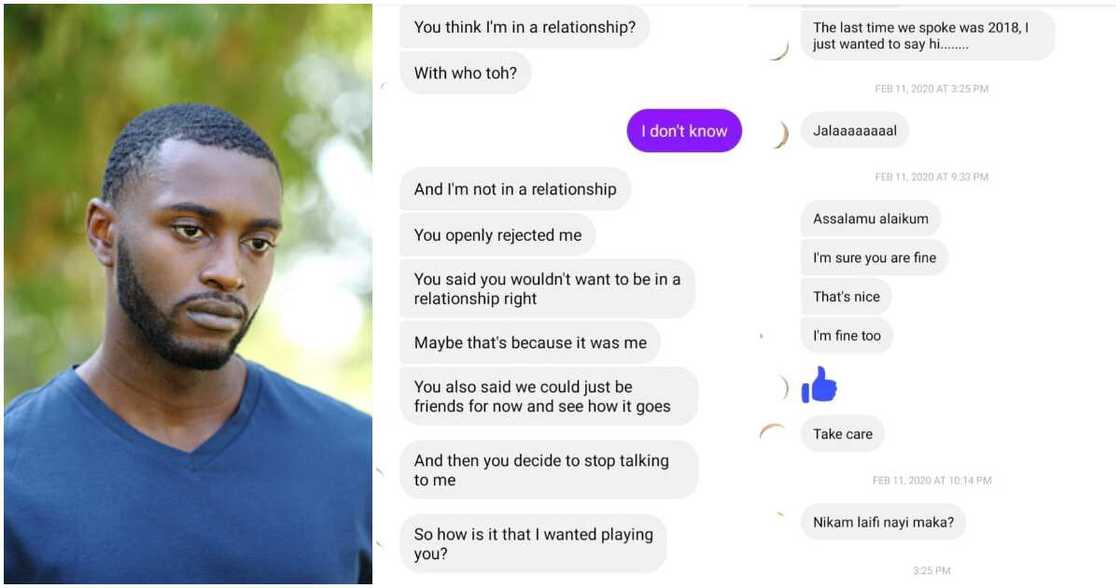Click the "Assalamu alaikum" message bubble

tap(870, 219)
